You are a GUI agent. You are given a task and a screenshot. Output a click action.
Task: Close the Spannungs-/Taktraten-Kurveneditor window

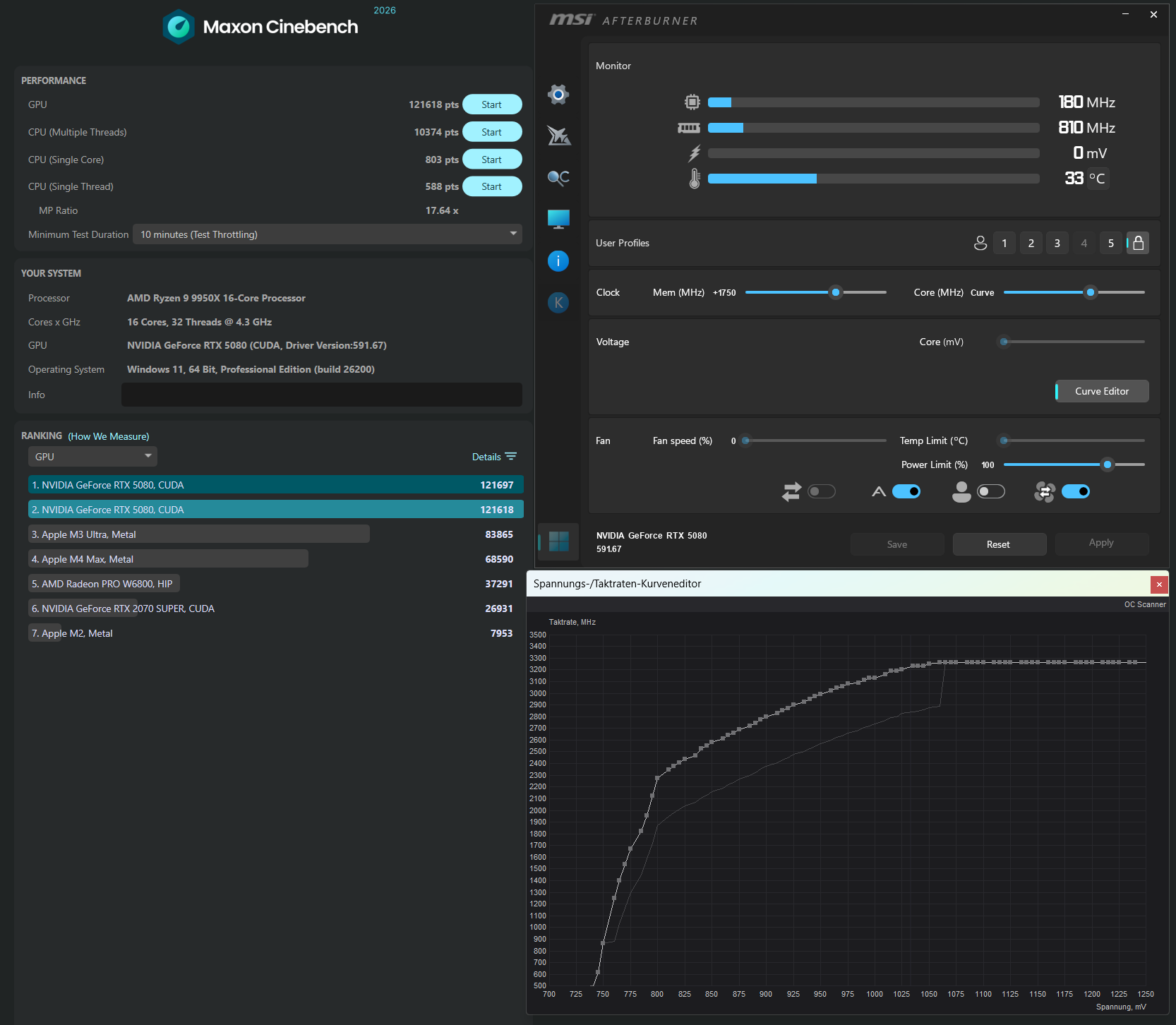coord(1159,585)
